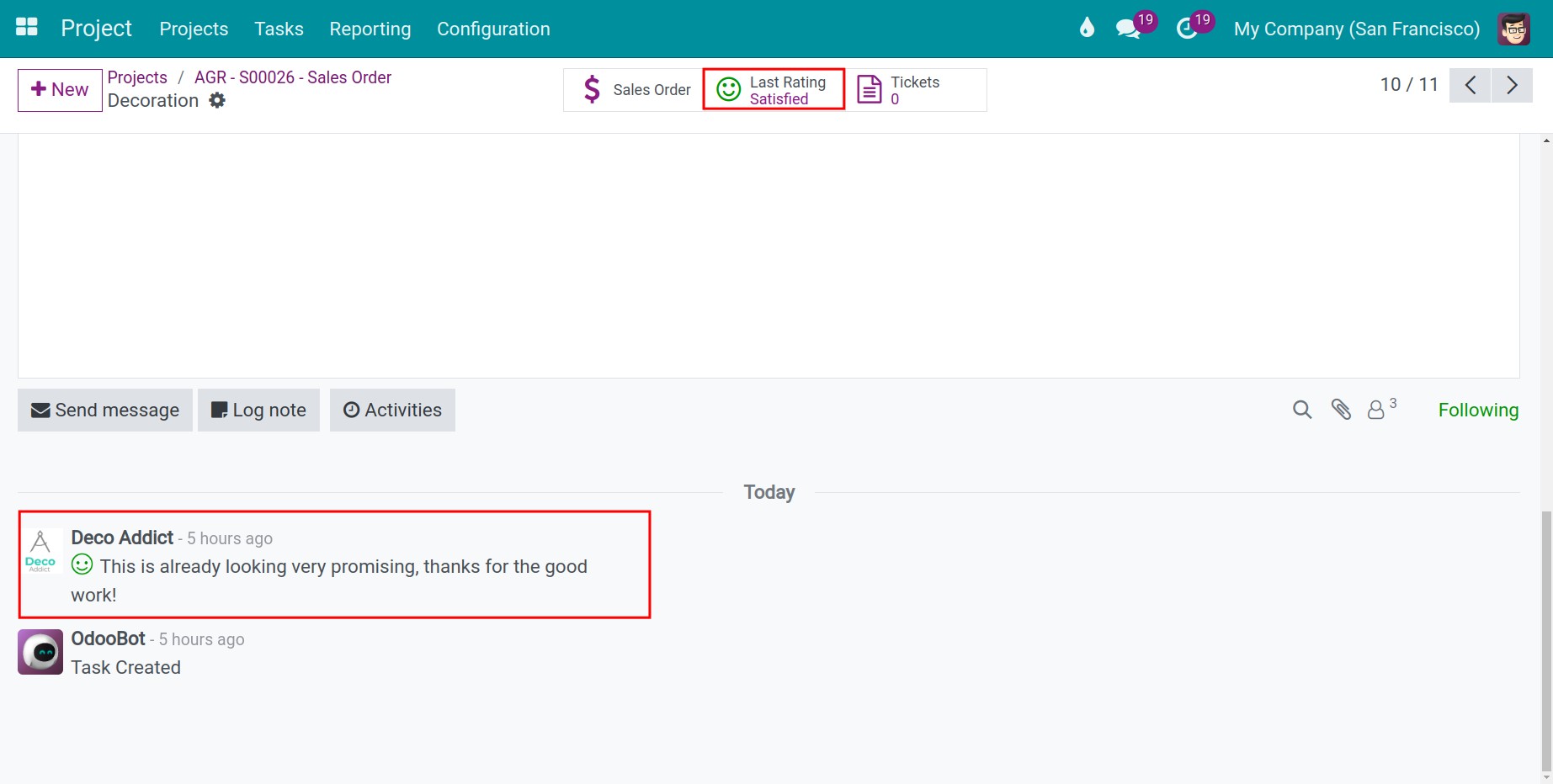Image resolution: width=1553 pixels, height=784 pixels.
Task: Open the gear actions menu beside Decoration
Action: [217, 100]
